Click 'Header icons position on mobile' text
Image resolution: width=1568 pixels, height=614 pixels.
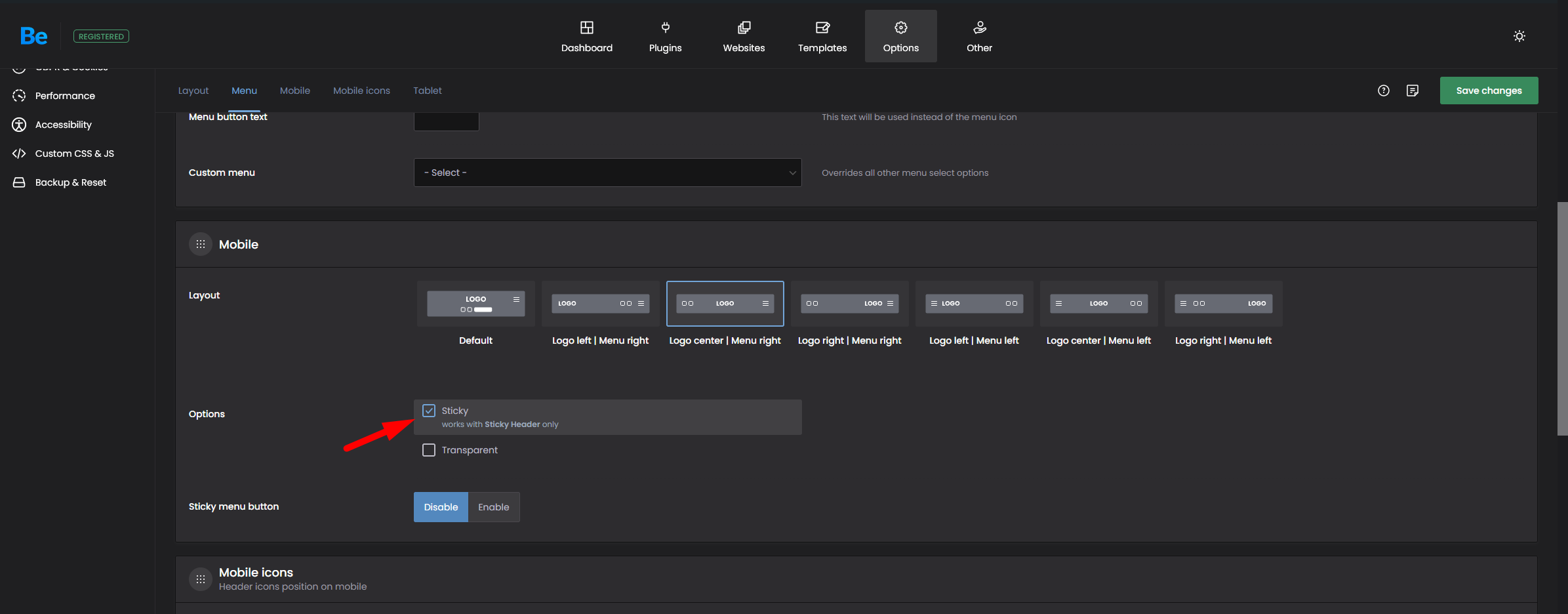coord(292,586)
